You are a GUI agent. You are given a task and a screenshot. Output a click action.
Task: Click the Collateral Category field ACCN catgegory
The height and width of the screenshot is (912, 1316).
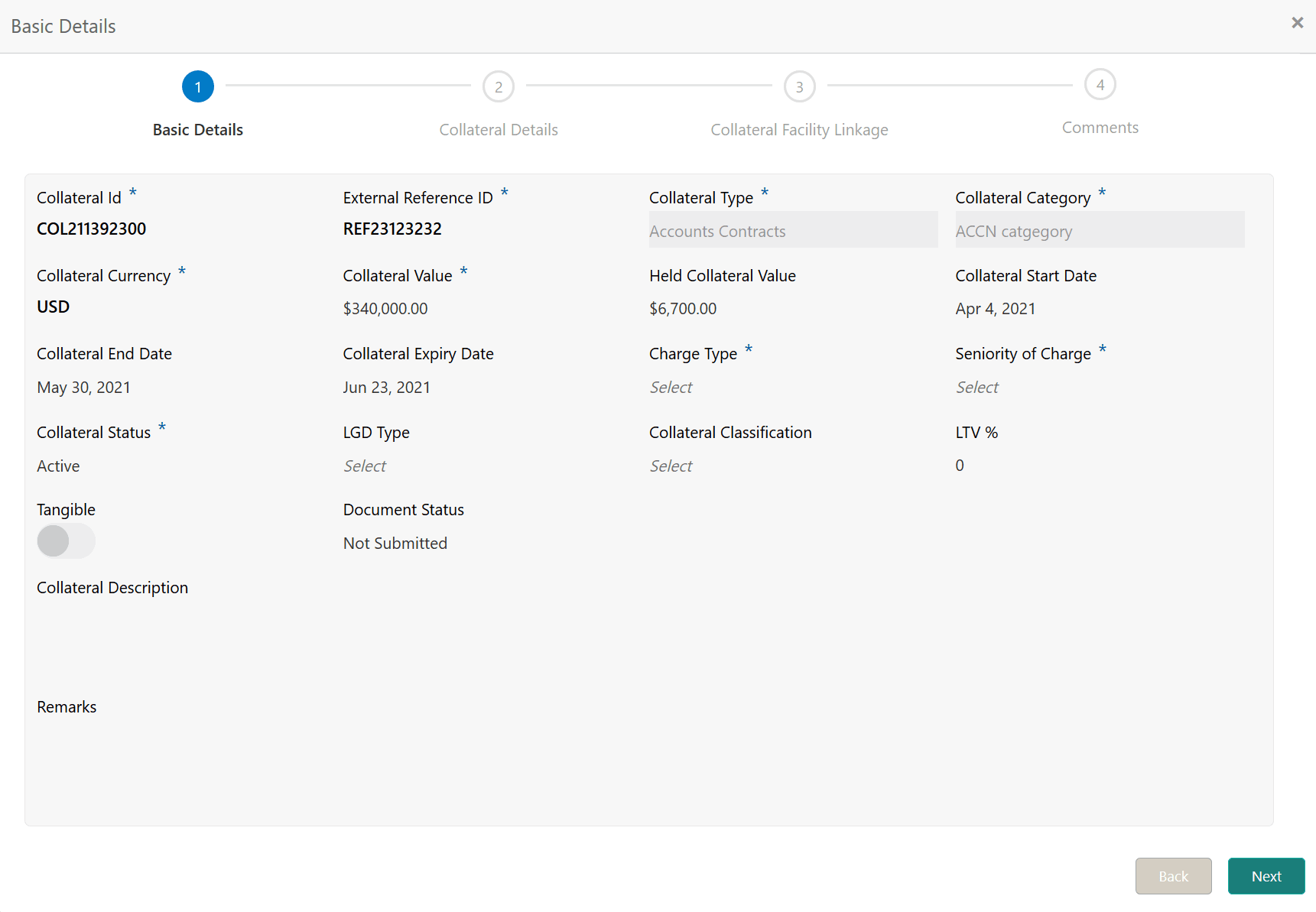1100,230
